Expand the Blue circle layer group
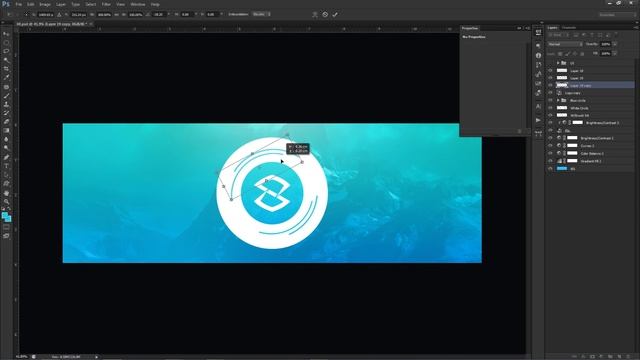Image resolution: width=640 pixels, height=360 pixels. coord(558,100)
